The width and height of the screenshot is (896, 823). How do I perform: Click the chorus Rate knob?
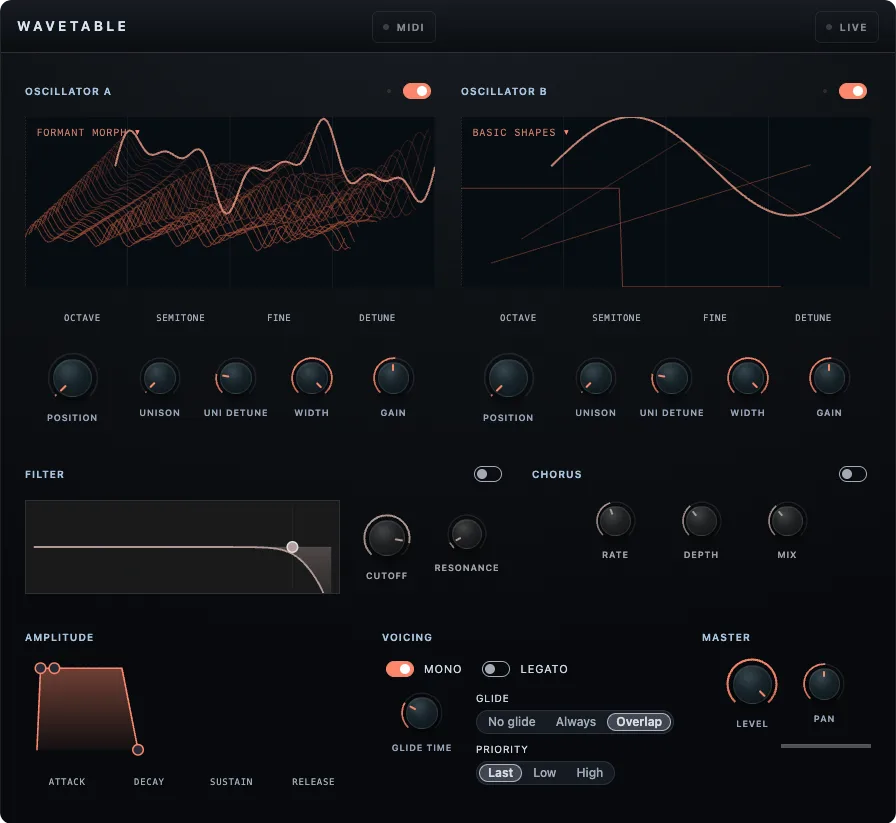click(615, 521)
